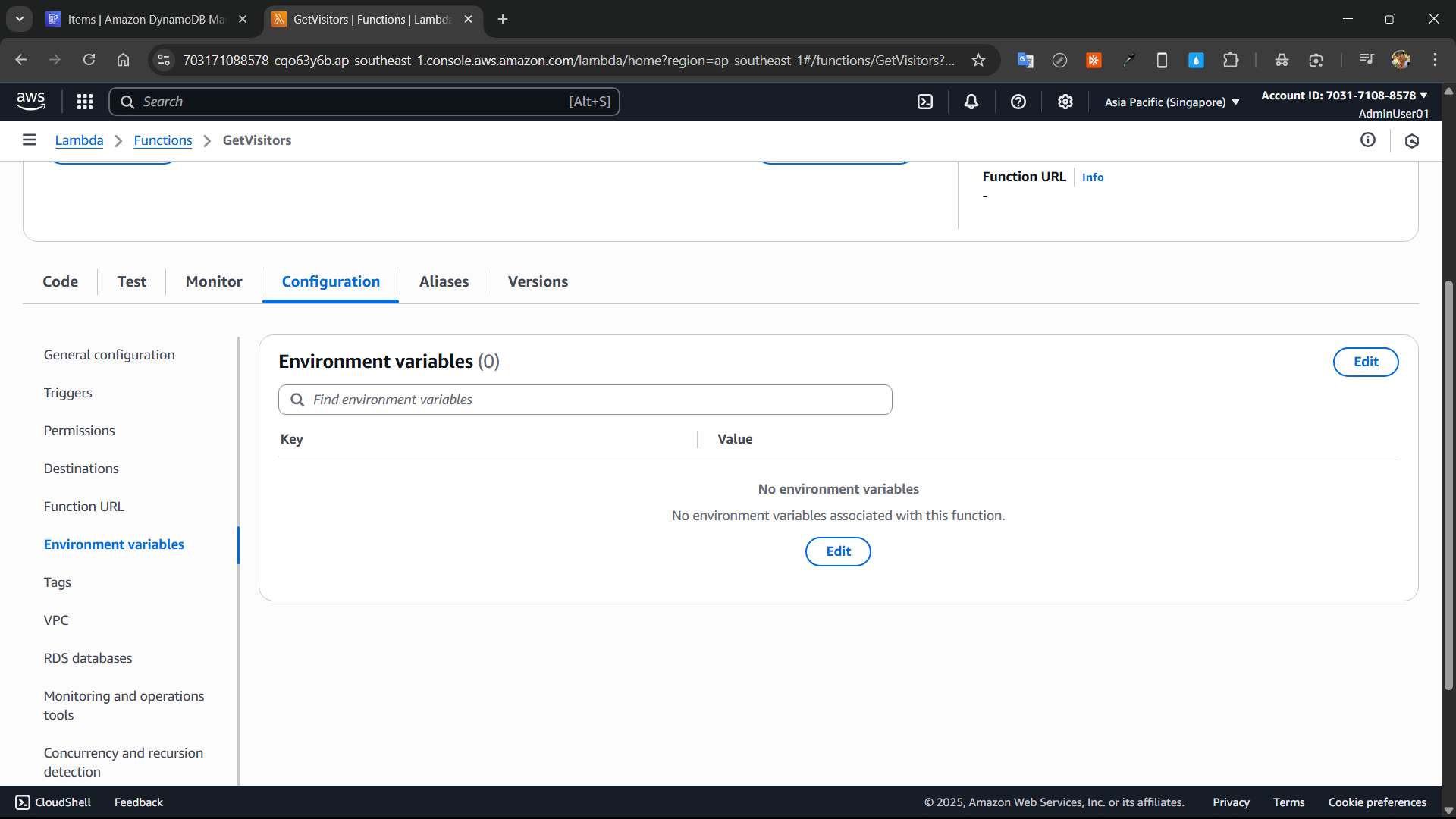Click the top-right Edit environment variables button
Screen dimensions: 1456x819
1366,362
